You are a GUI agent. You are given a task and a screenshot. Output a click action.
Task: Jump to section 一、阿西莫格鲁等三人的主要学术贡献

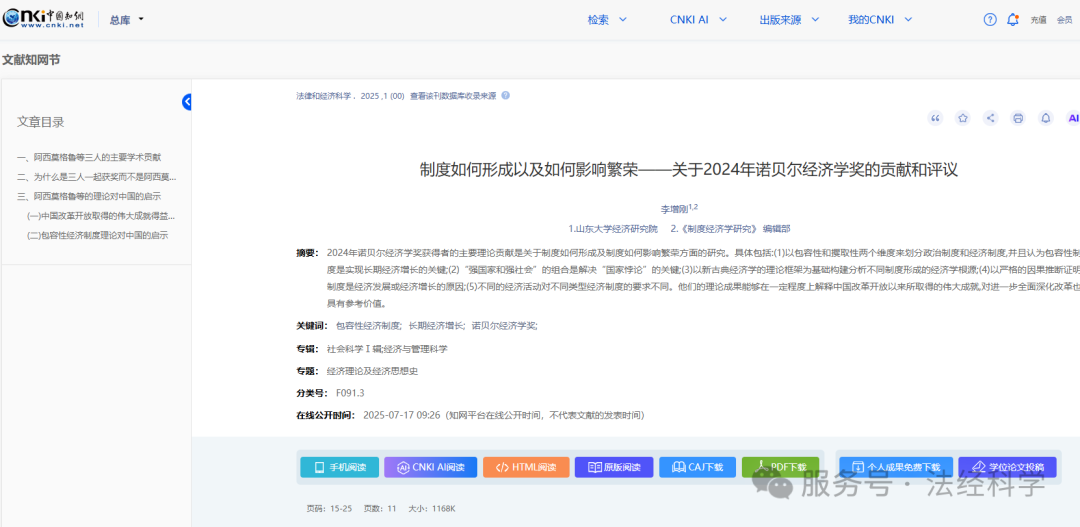click(90, 157)
